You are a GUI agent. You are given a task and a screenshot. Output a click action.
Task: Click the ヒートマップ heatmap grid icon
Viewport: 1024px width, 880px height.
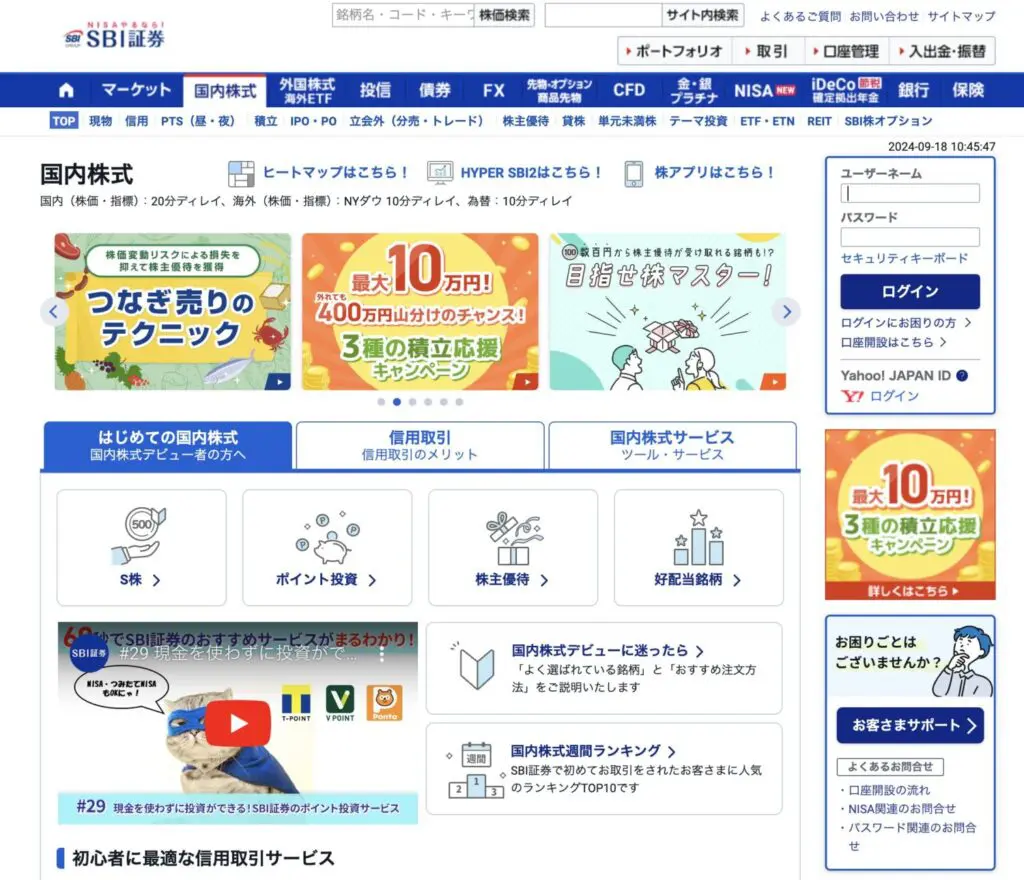(240, 171)
